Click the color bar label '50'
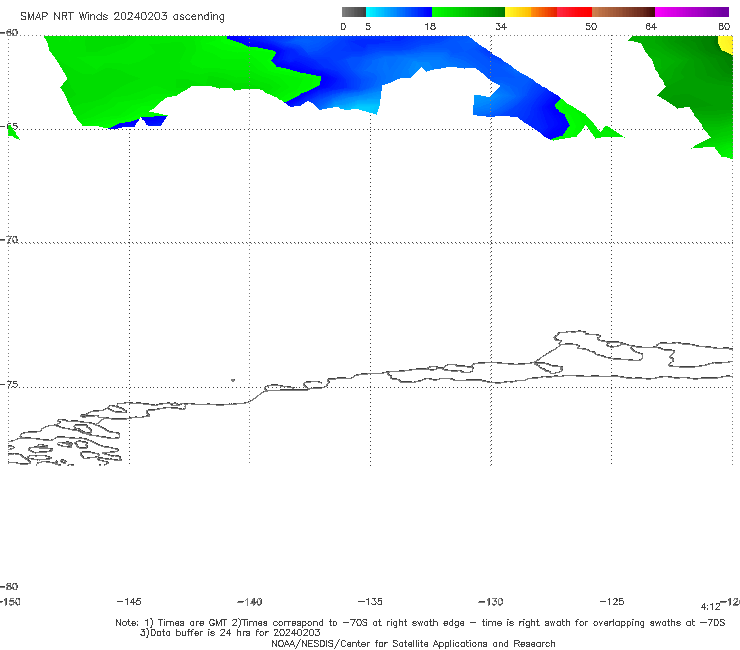The height and width of the screenshot is (650, 740). 591,27
